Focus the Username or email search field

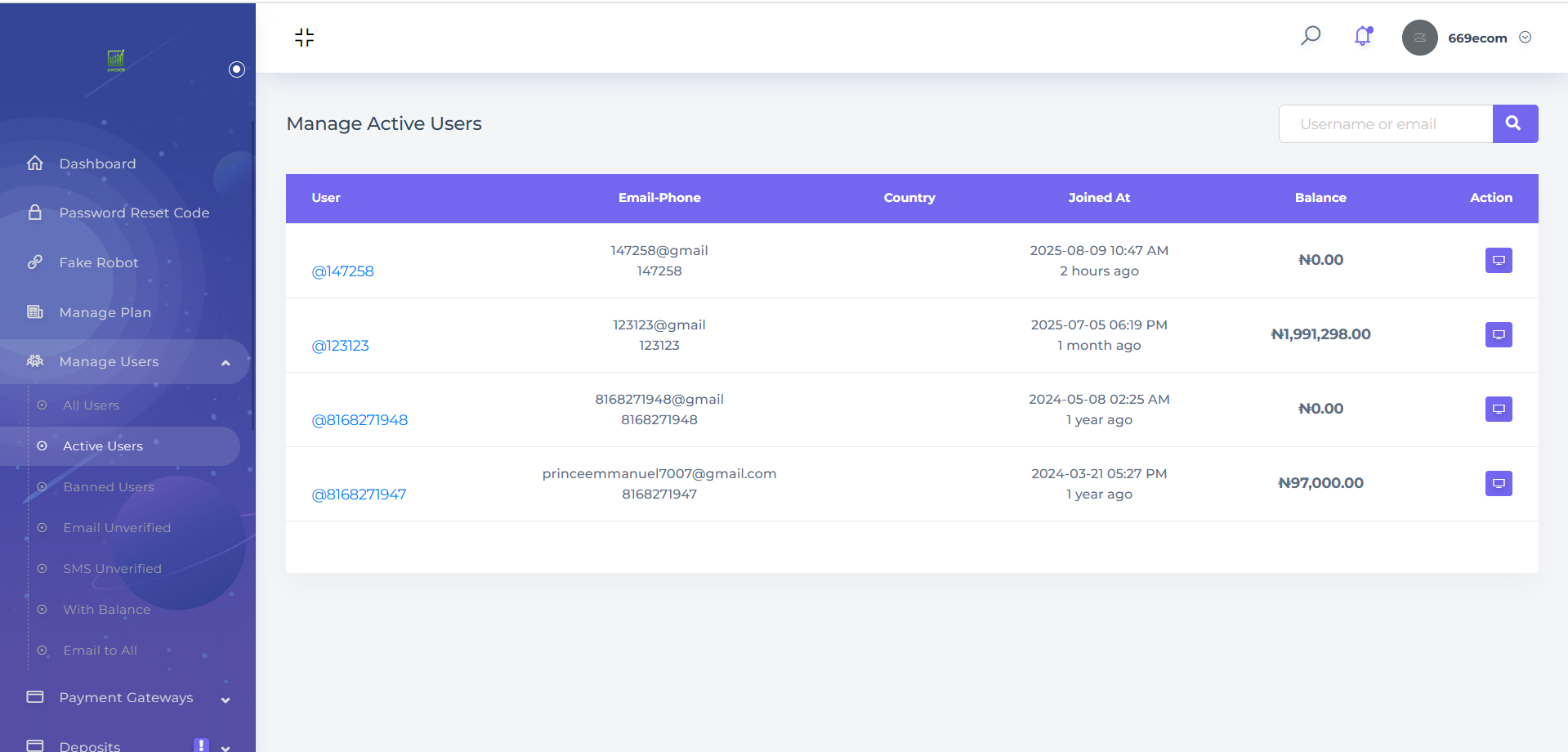[1386, 123]
